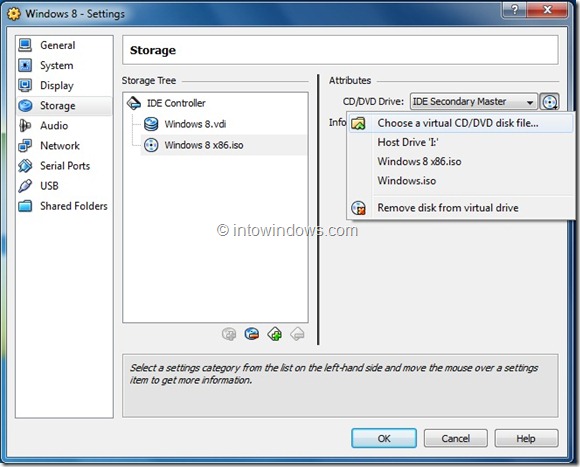Choose a virtual CD/DVD disk file menu entry
The image size is (580, 467).
coord(461,123)
